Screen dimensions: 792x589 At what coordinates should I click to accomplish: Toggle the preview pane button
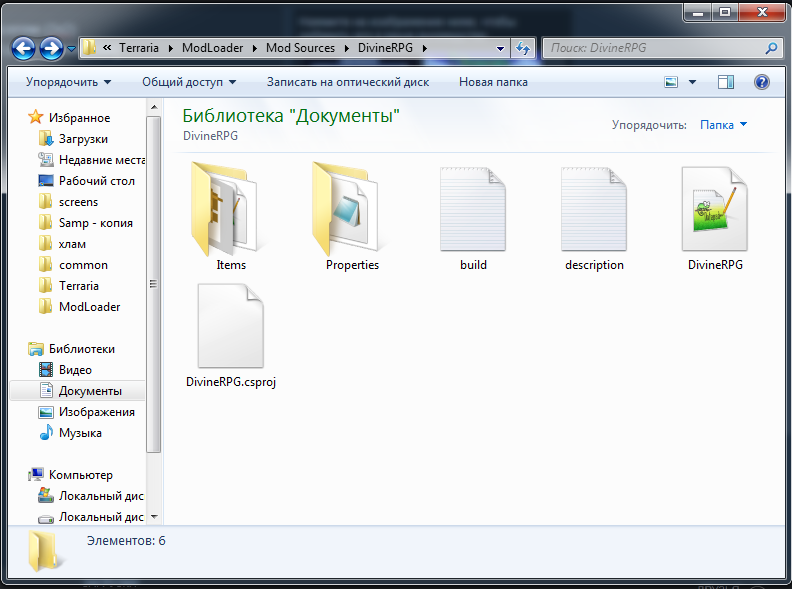pos(726,82)
